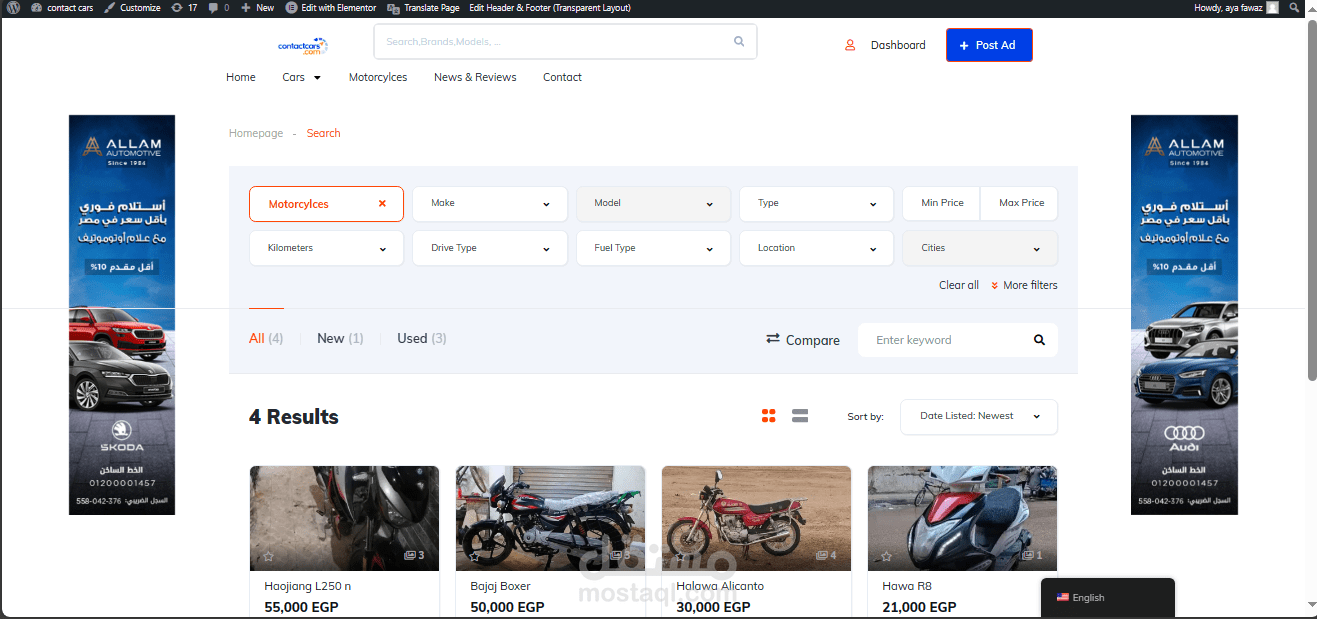The height and width of the screenshot is (619, 1317).
Task: Favorite the Halawa Alicanto listing star
Action: [680, 556]
